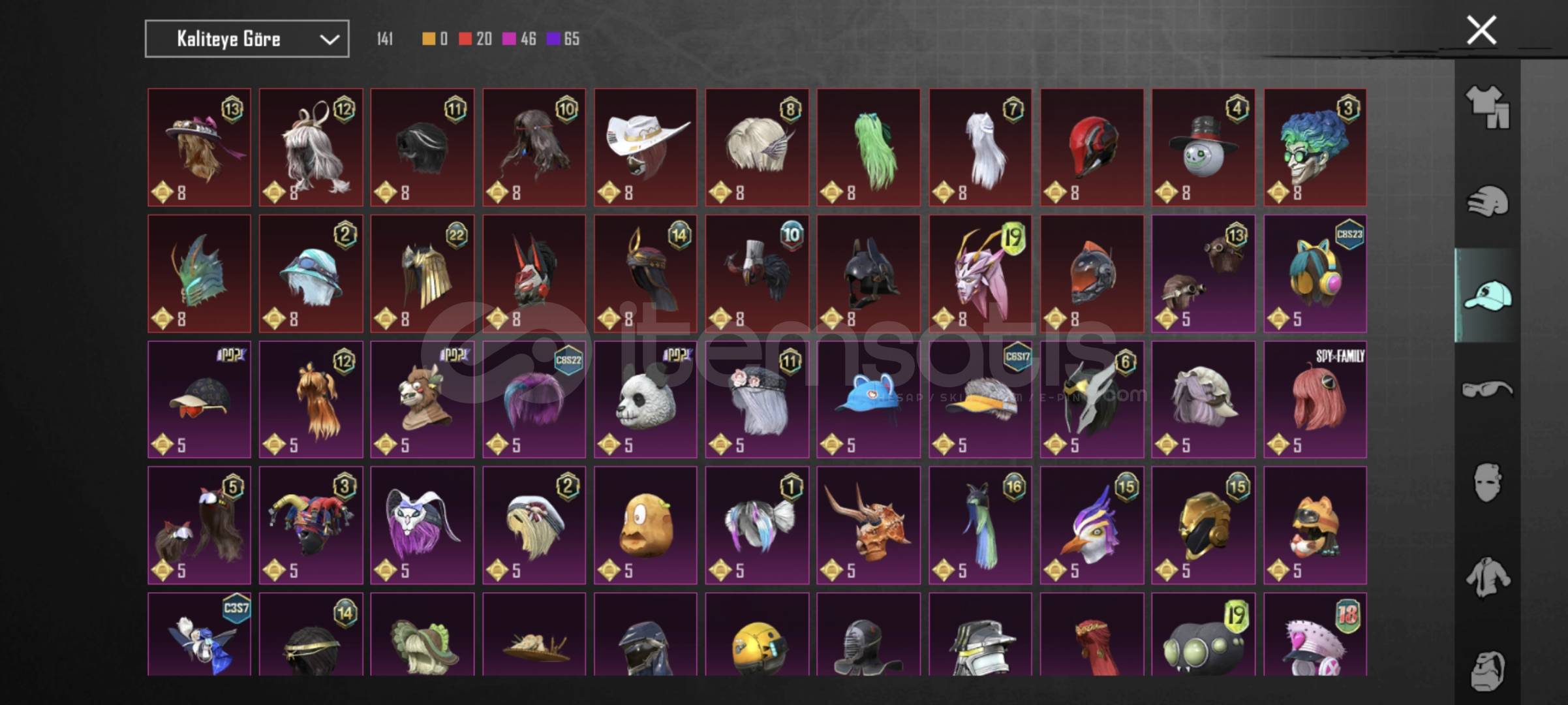Choose the panda head mask item

[645, 399]
